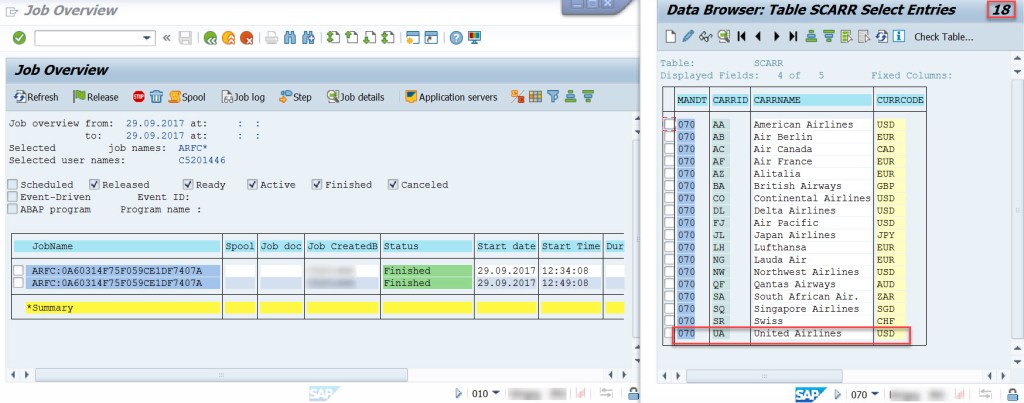Screen dimensions: 1024x403
Task: Click the Release button
Action: point(96,97)
